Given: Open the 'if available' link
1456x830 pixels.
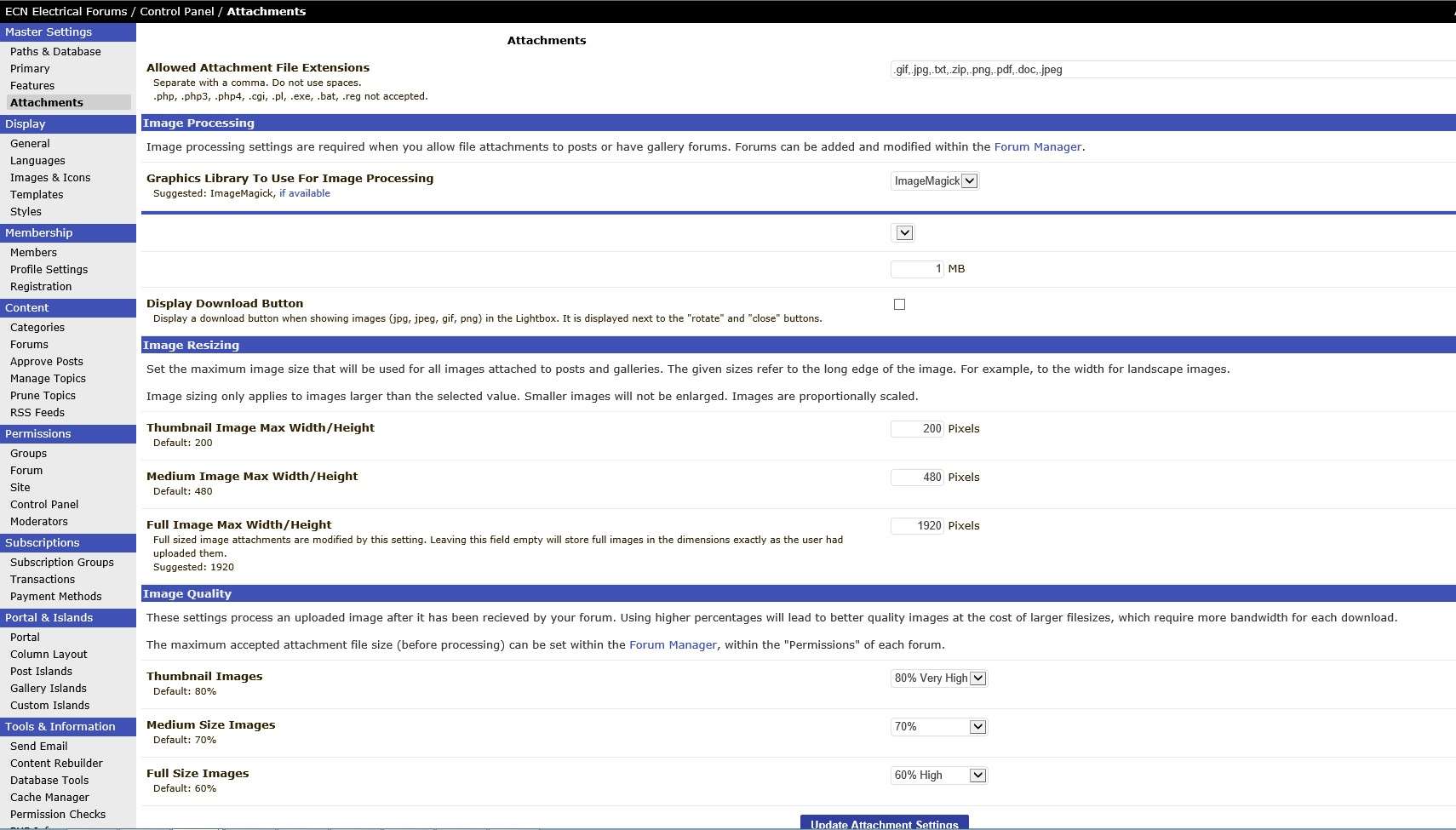Looking at the screenshot, I should coord(305,193).
